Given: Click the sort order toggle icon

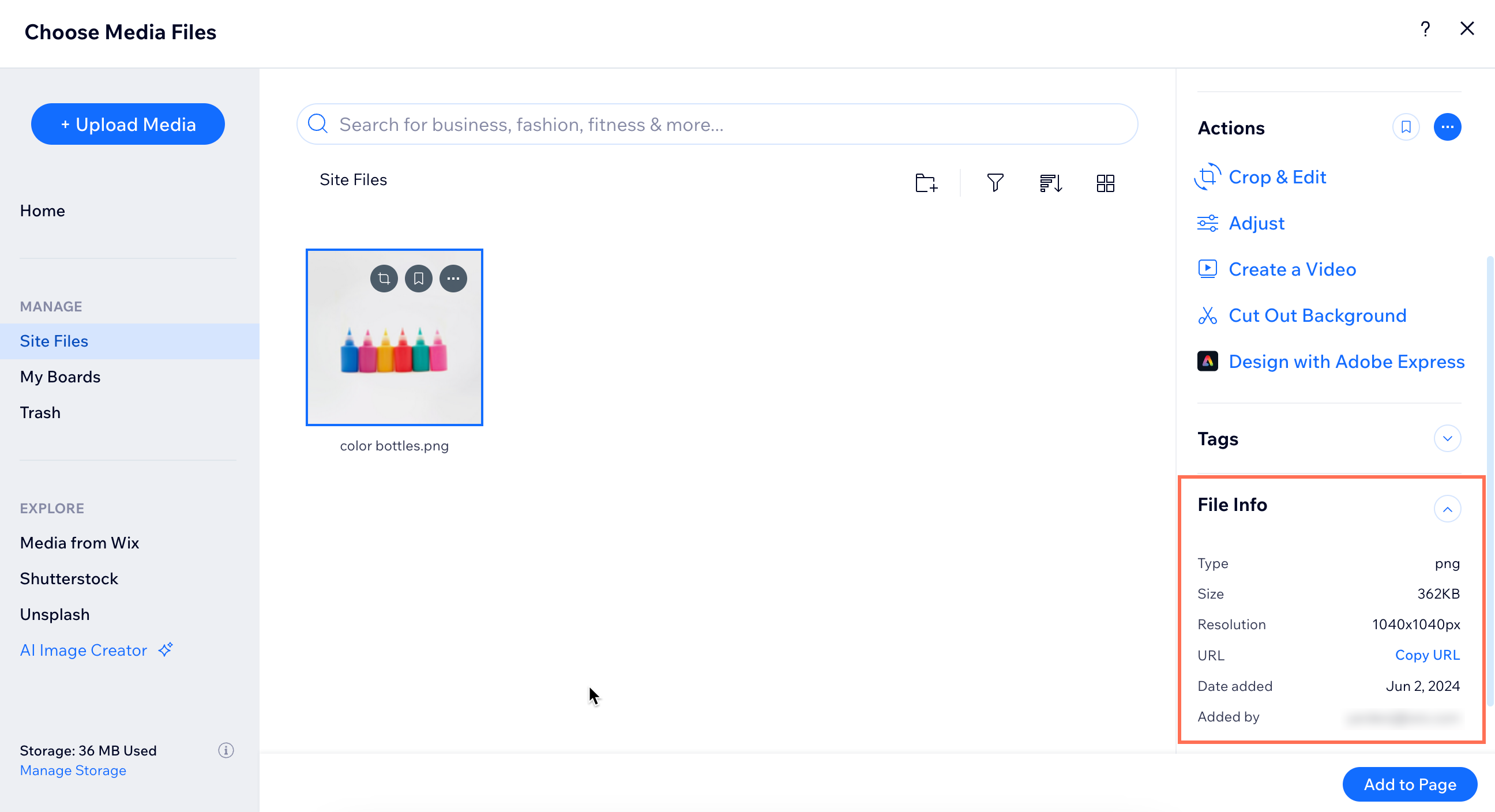Looking at the screenshot, I should [x=1050, y=183].
